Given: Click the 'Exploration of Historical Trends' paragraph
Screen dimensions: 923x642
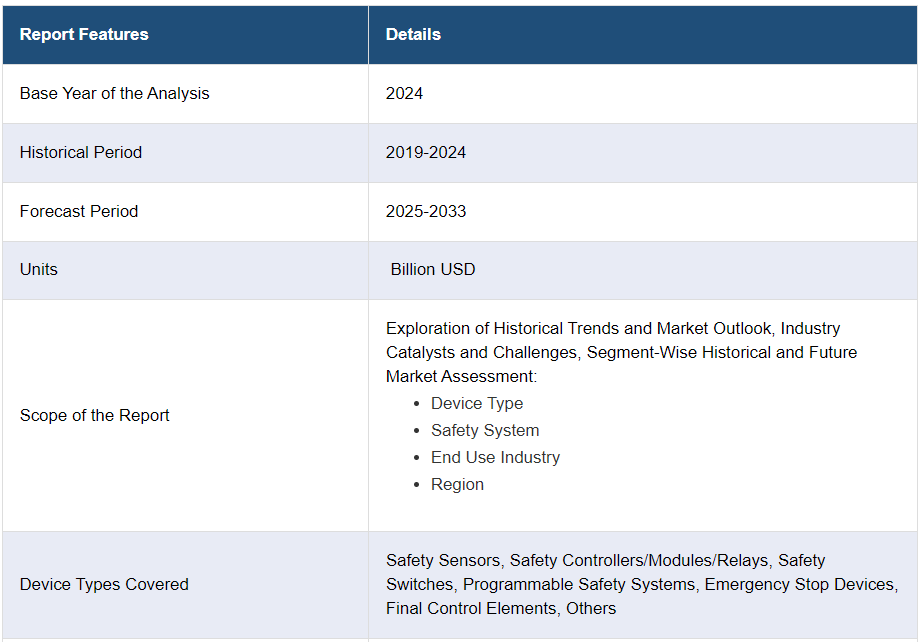Looking at the screenshot, I should coord(621,352).
